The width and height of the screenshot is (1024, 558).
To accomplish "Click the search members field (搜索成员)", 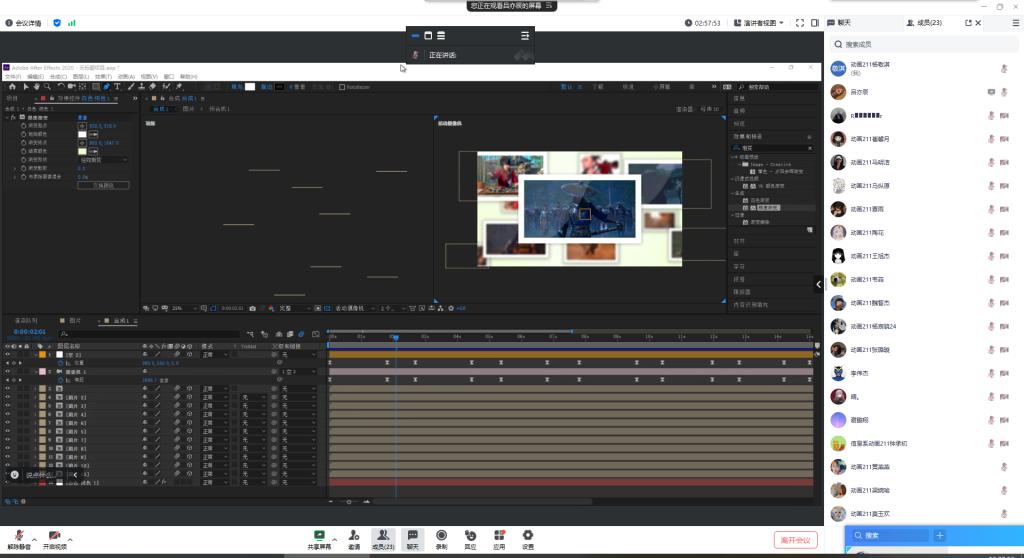I will point(920,44).
